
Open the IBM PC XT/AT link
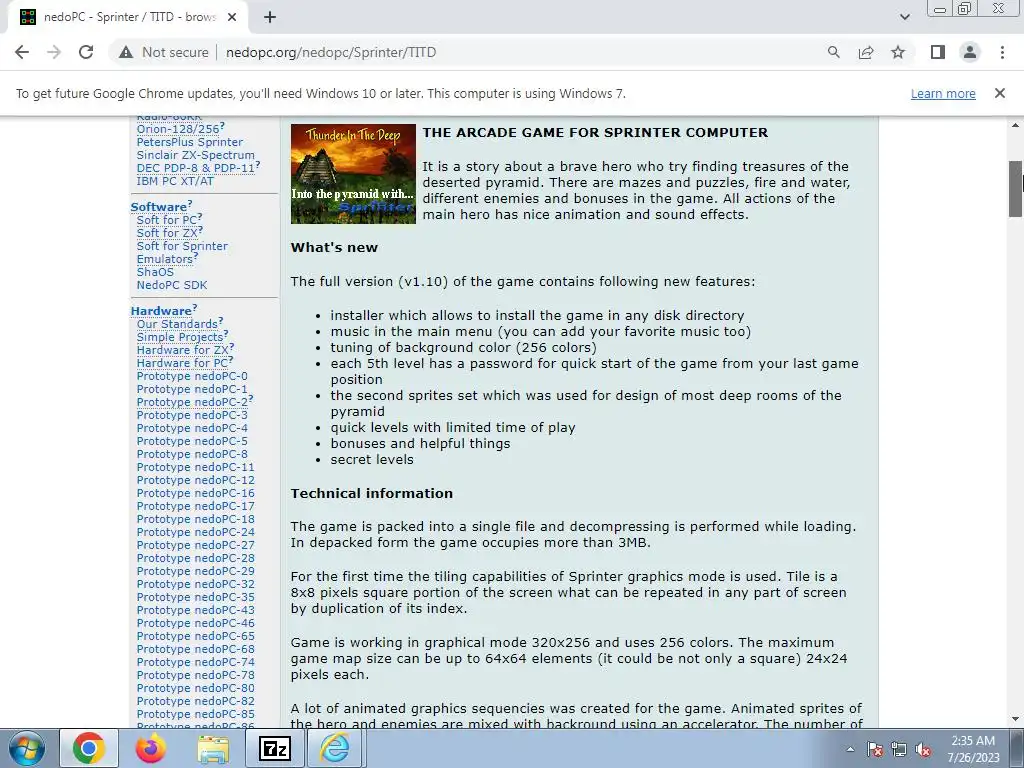[x=175, y=181]
